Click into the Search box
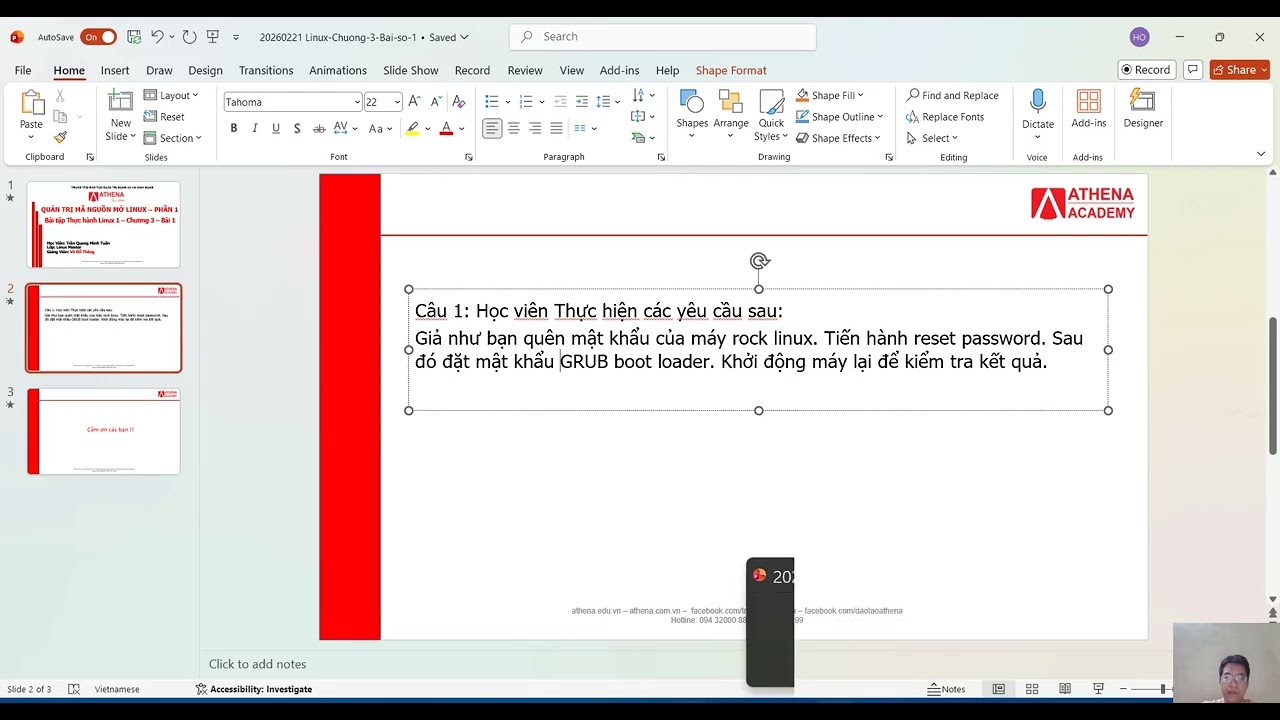Image resolution: width=1280 pixels, height=720 pixels. (663, 37)
